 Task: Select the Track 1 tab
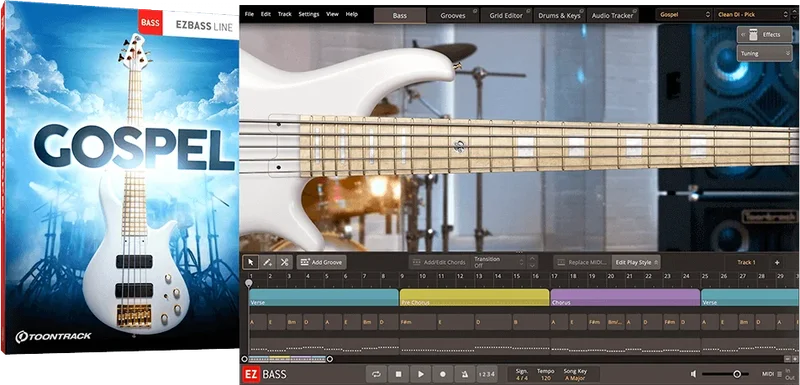[746, 263]
